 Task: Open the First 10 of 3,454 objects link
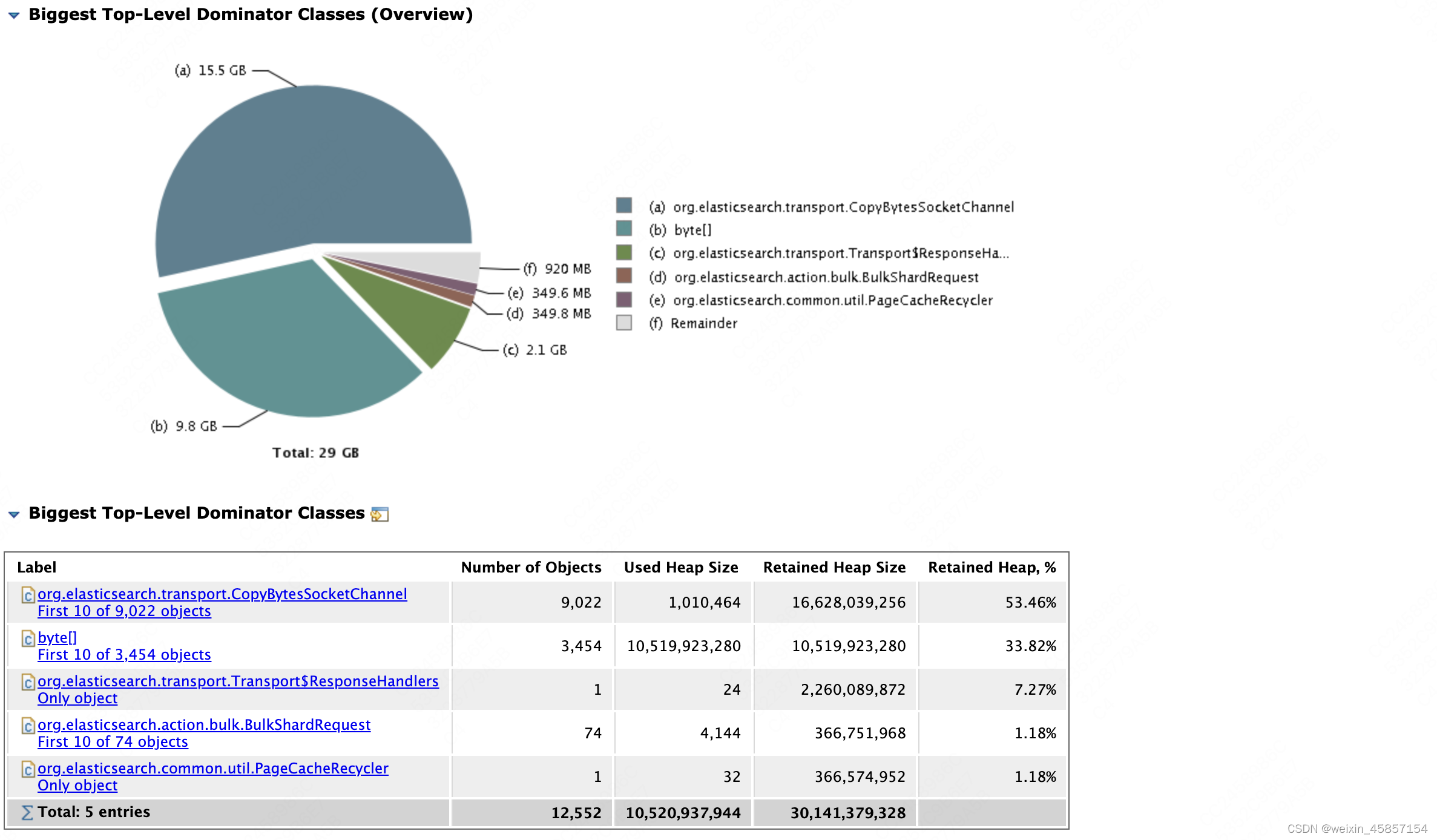coord(124,655)
